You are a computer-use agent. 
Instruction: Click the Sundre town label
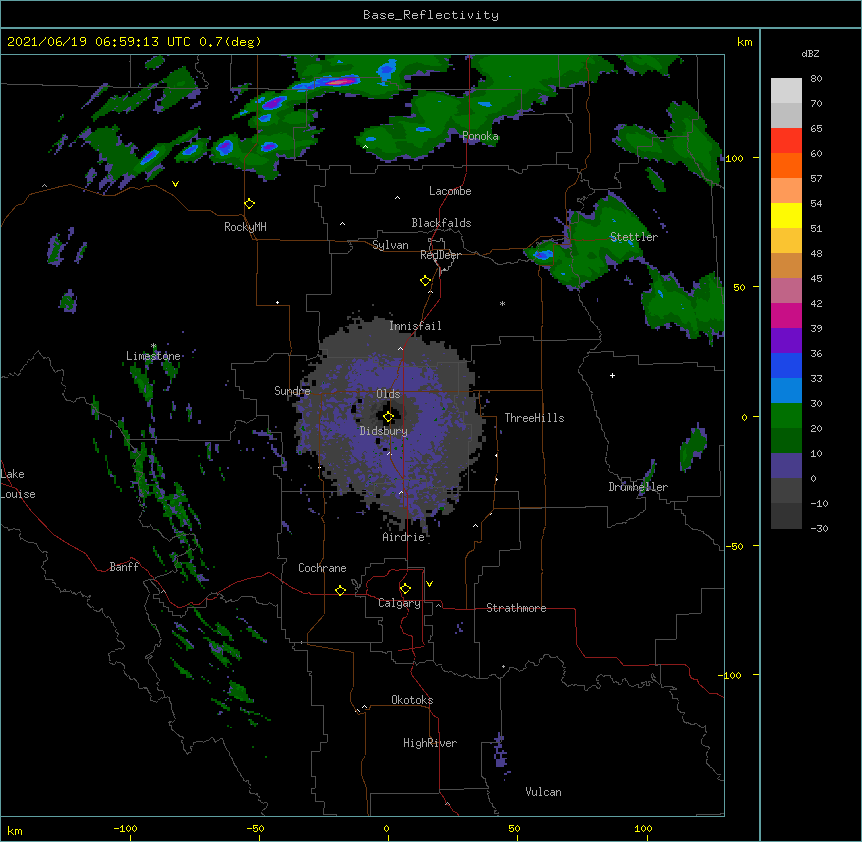click(x=292, y=391)
